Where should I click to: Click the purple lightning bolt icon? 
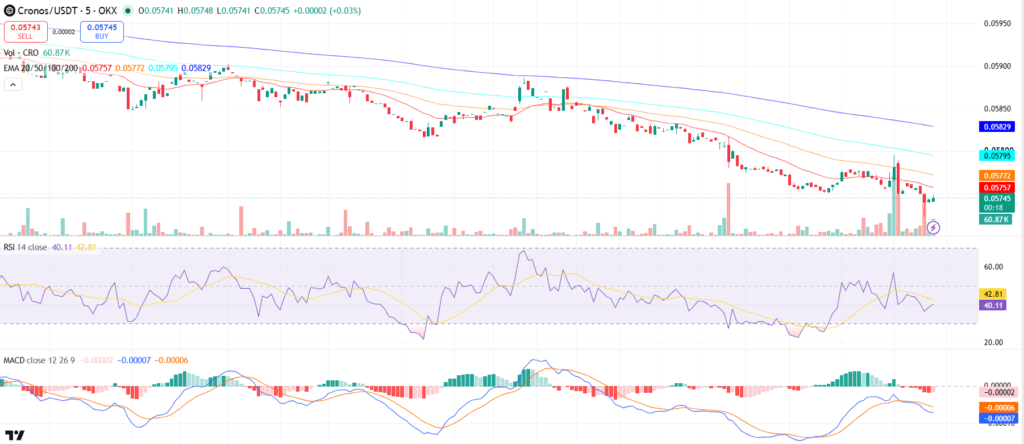[x=934, y=227]
